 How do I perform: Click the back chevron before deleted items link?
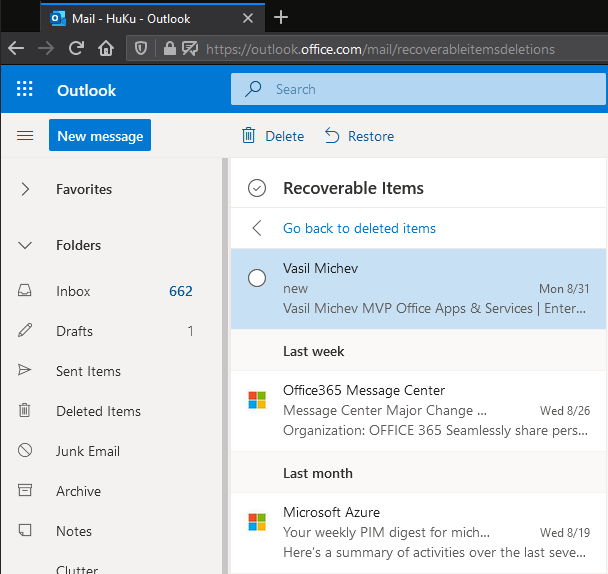coord(257,228)
